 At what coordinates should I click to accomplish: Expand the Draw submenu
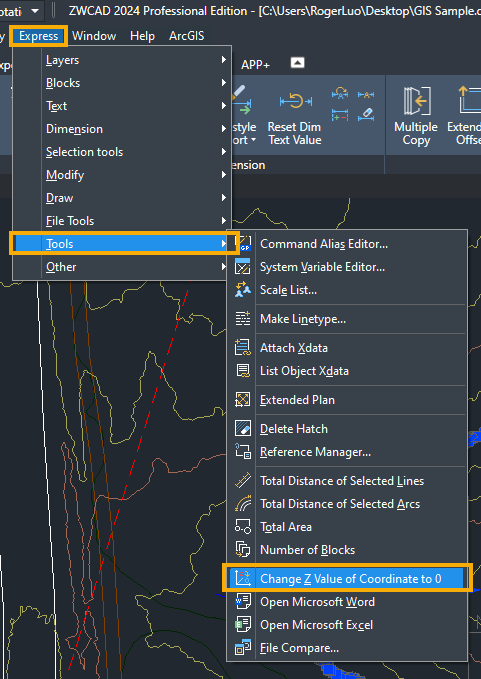tap(122, 197)
